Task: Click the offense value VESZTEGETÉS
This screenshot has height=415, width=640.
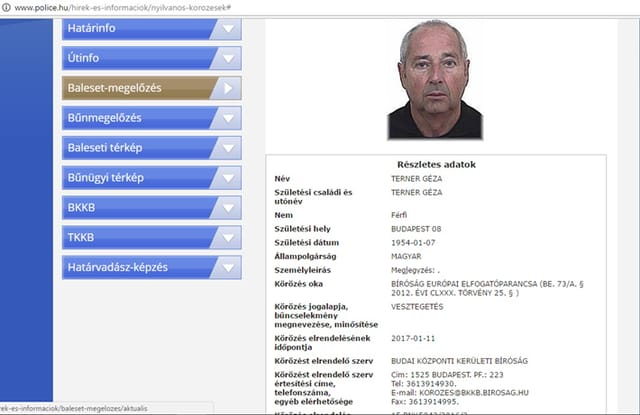Action: 417,307
